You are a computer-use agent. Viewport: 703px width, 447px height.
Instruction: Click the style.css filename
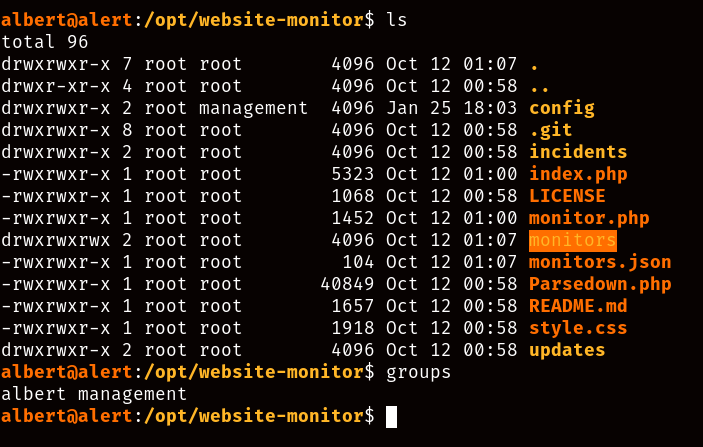pos(578,328)
